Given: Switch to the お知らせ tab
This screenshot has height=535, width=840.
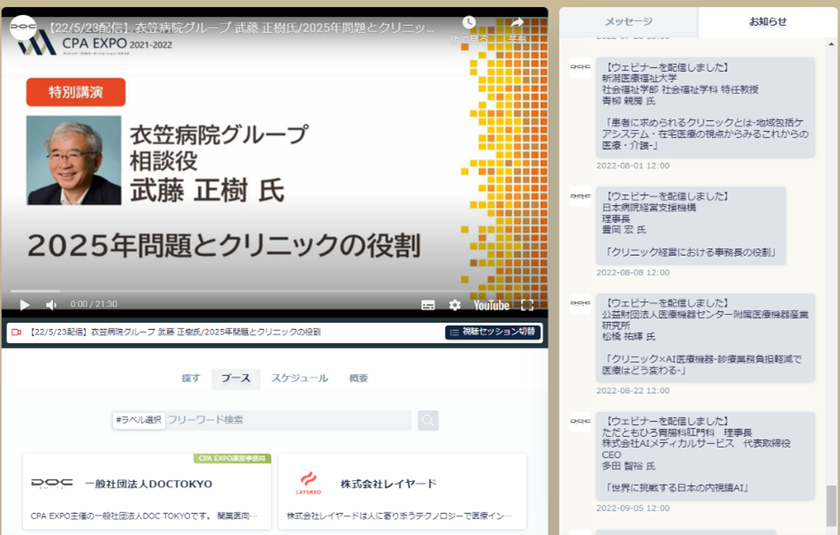Looking at the screenshot, I should (x=768, y=21).
